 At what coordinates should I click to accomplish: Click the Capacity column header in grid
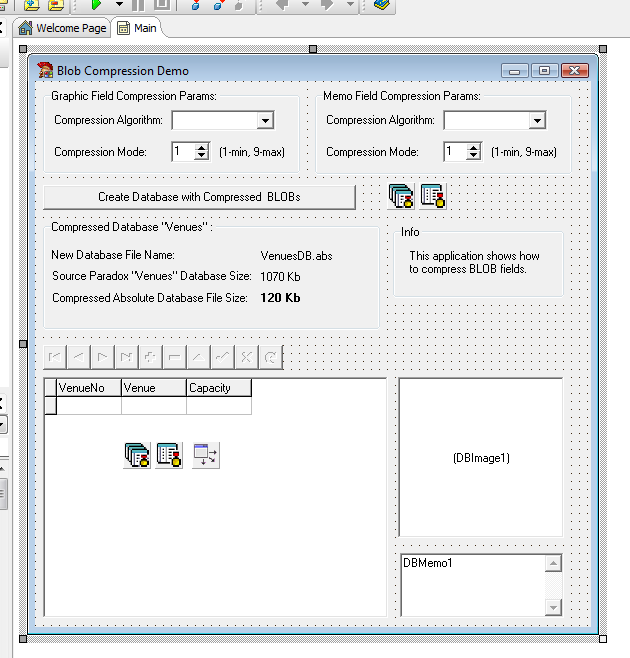218,388
